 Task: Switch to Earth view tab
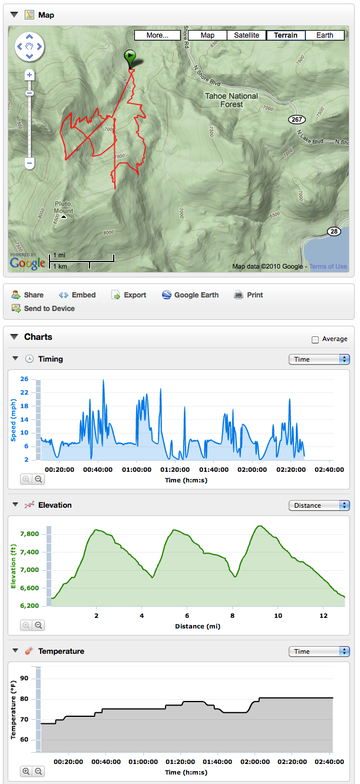[x=325, y=36]
